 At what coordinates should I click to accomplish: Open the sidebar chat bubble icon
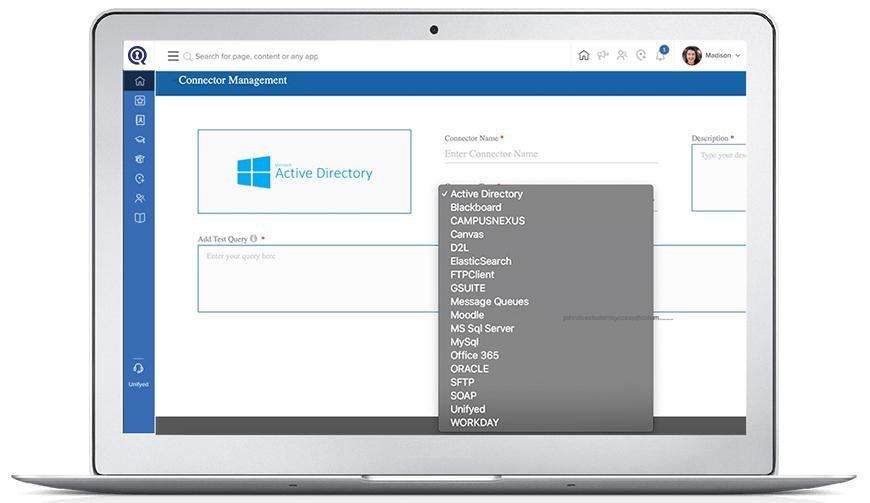(140, 179)
